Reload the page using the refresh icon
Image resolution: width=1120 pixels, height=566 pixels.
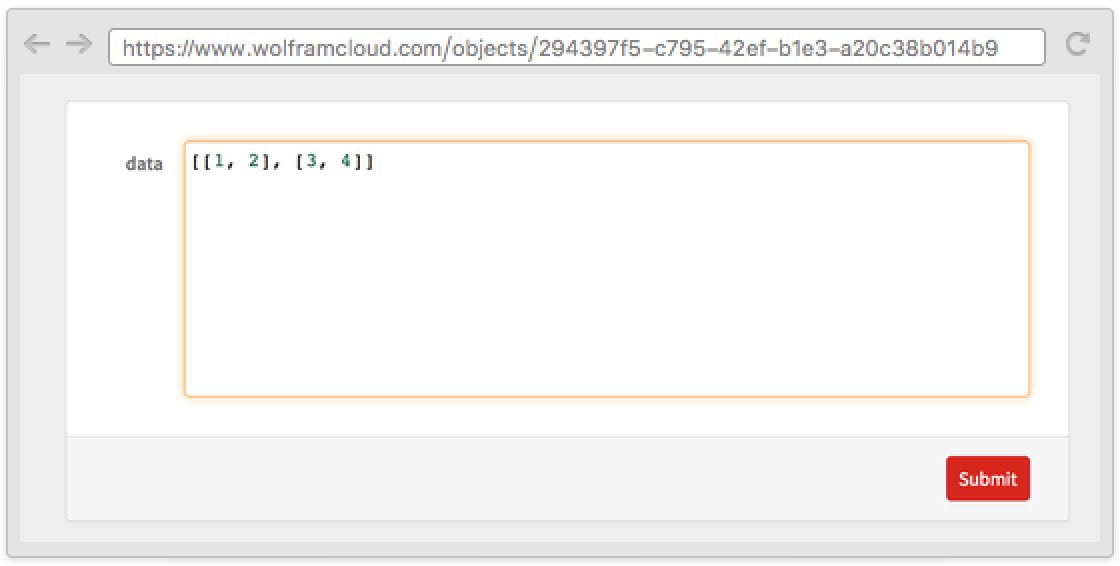(1077, 44)
